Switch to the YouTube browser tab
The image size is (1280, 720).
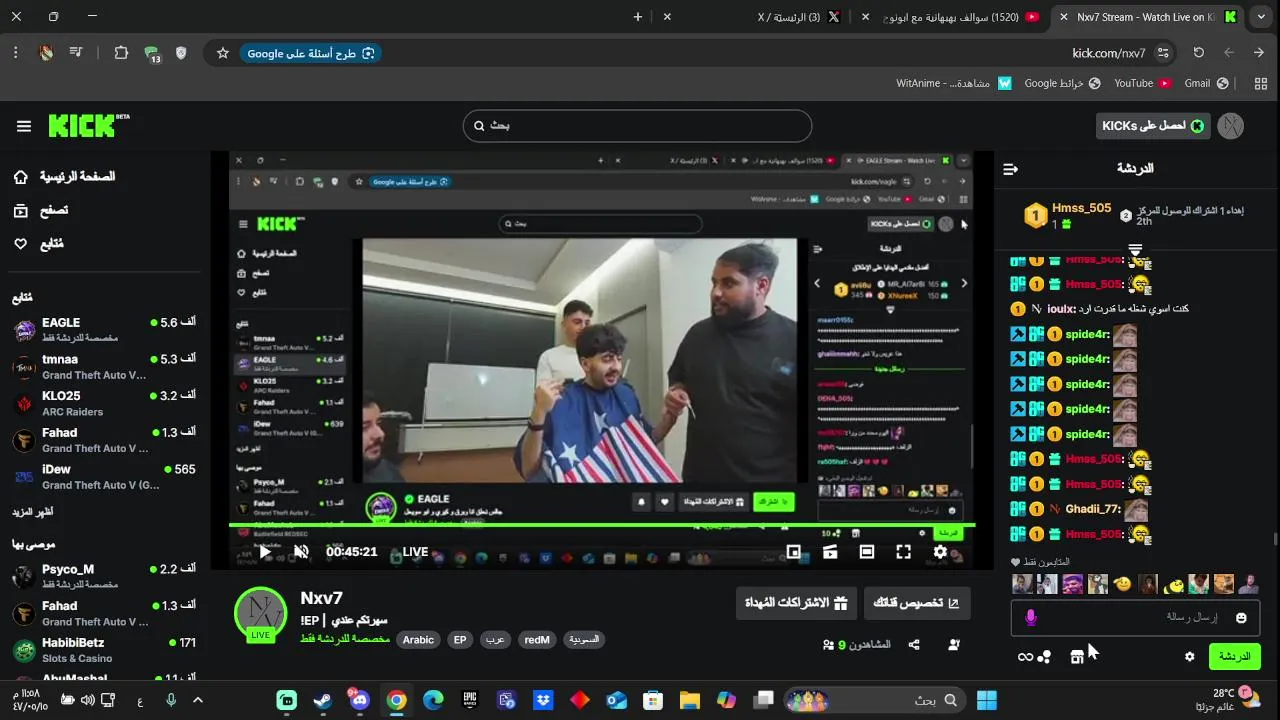point(950,17)
